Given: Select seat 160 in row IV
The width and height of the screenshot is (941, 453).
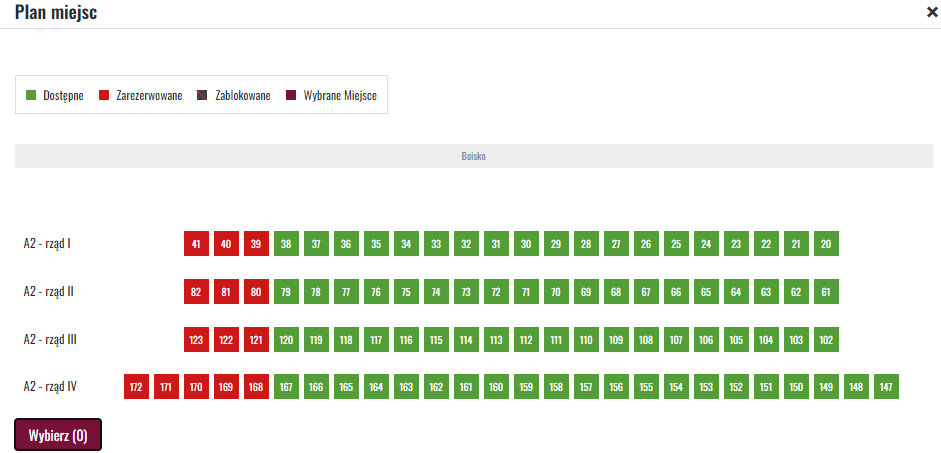Looking at the screenshot, I should 496,386.
